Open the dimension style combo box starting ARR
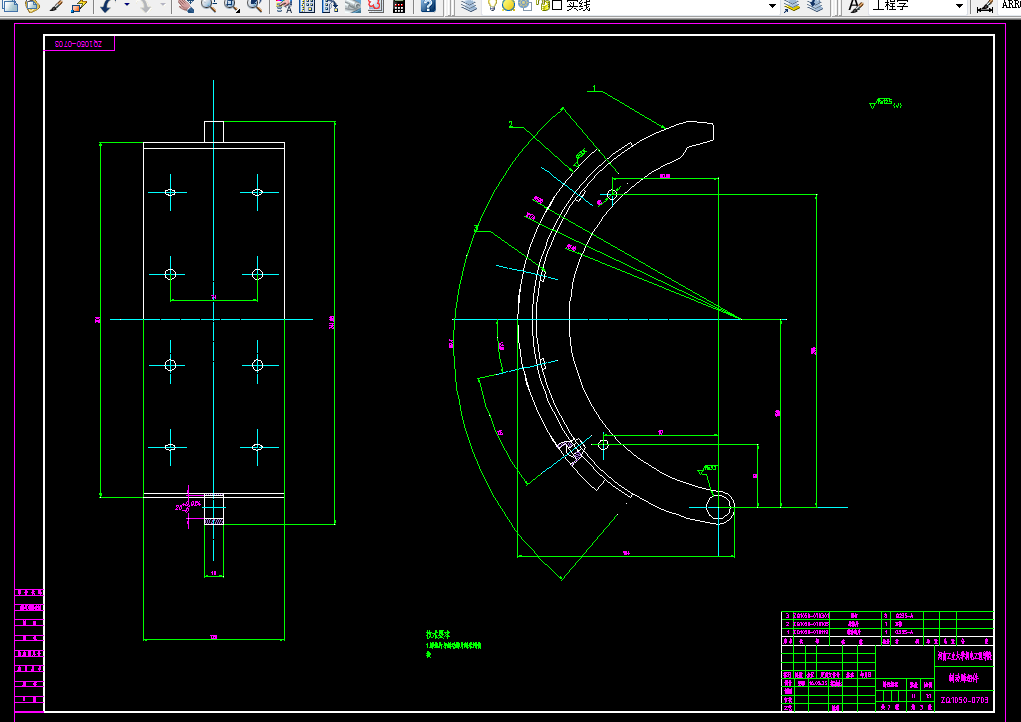The image size is (1021, 722). (1011, 5)
